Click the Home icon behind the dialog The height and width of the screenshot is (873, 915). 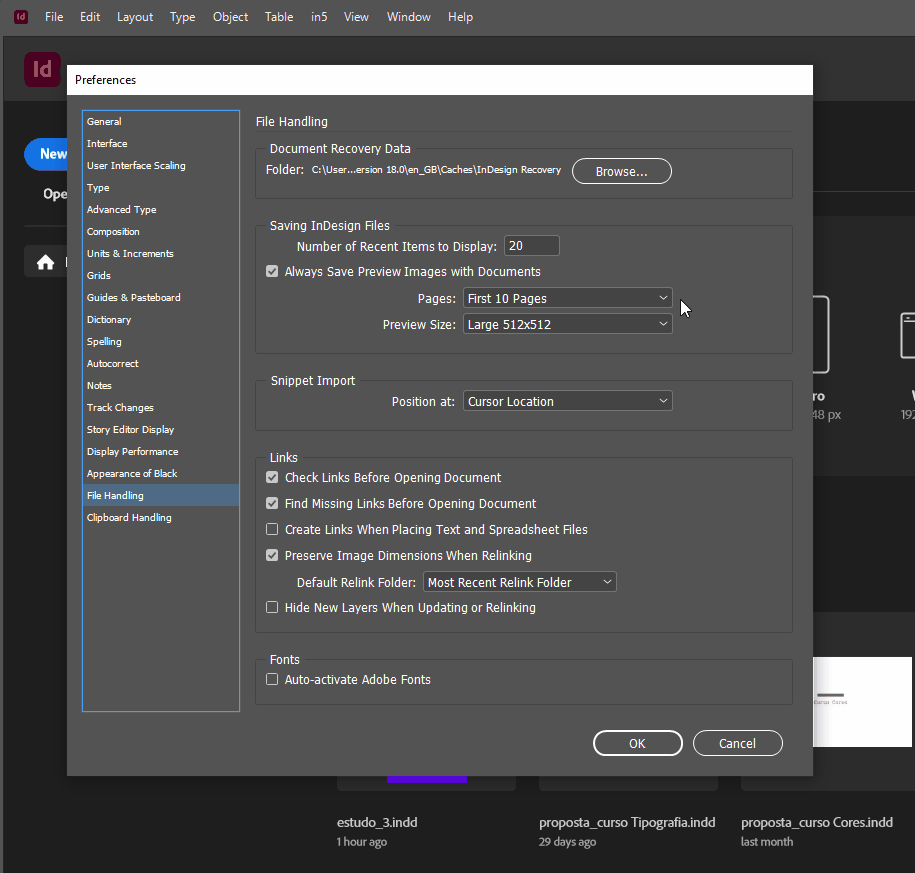[x=46, y=263]
